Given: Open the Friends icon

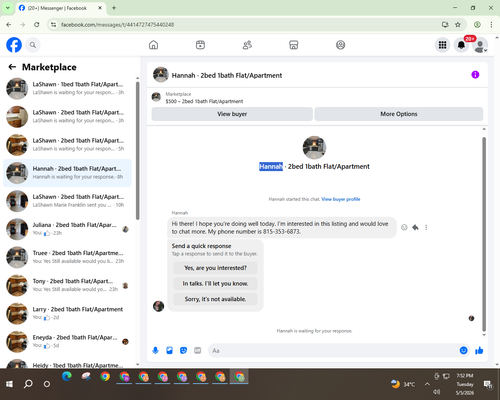Looking at the screenshot, I should (247, 45).
